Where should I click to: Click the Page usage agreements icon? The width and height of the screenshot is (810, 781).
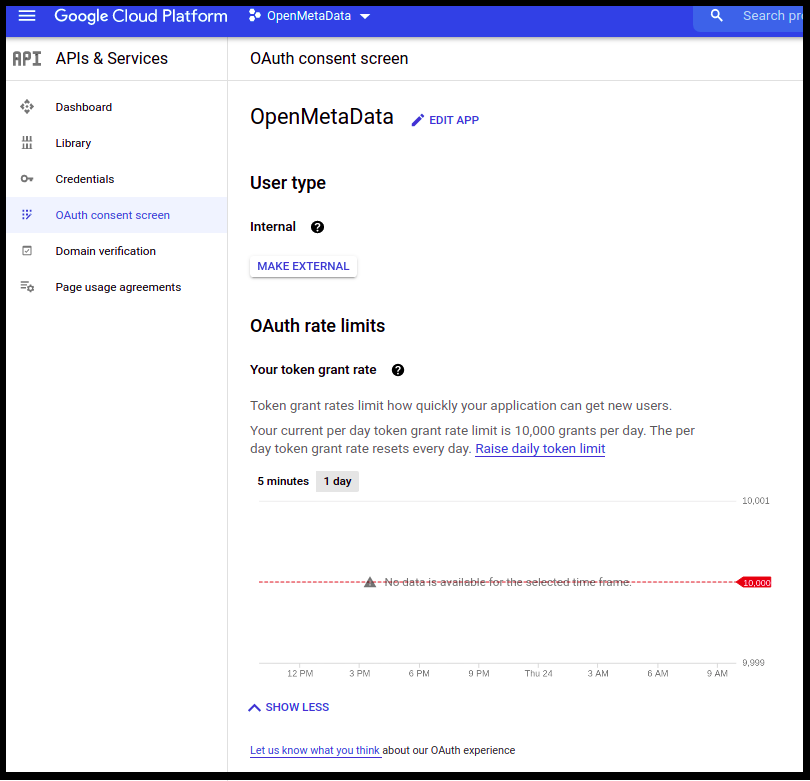pos(27,287)
